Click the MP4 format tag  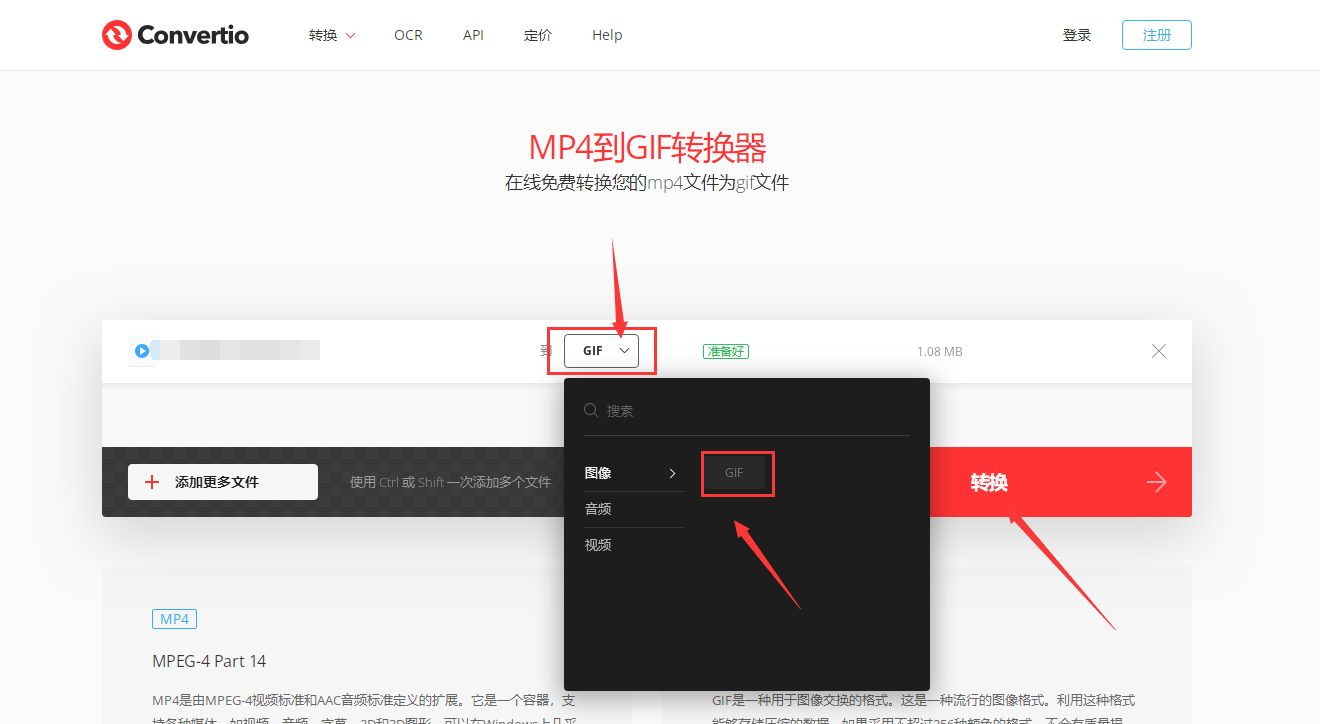point(175,619)
